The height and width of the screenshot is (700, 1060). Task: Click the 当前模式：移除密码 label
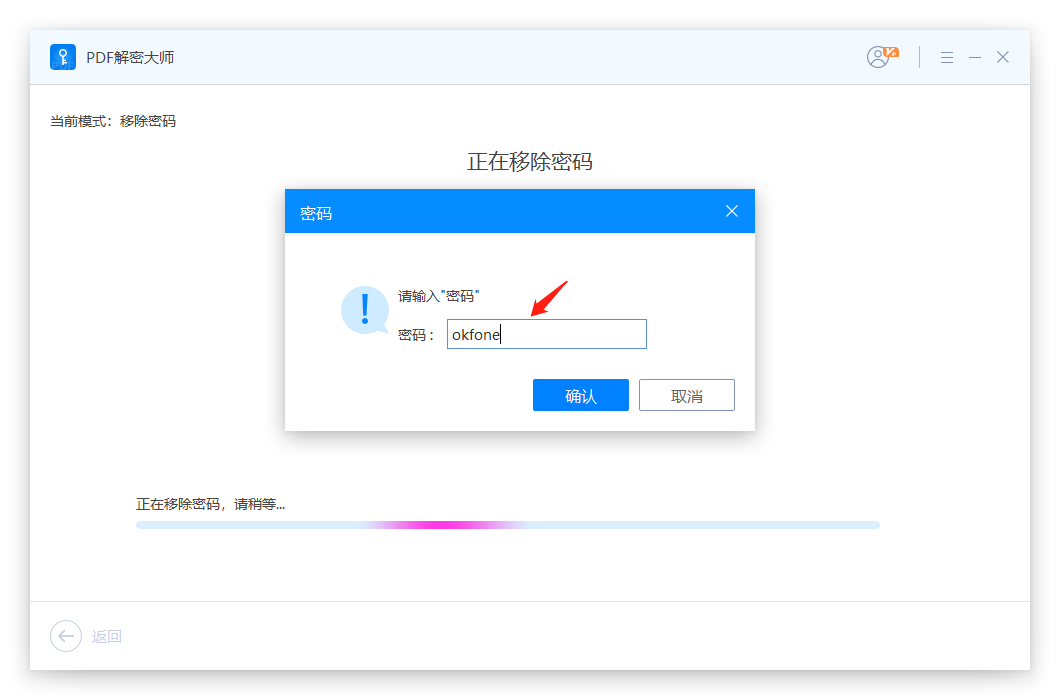point(113,121)
